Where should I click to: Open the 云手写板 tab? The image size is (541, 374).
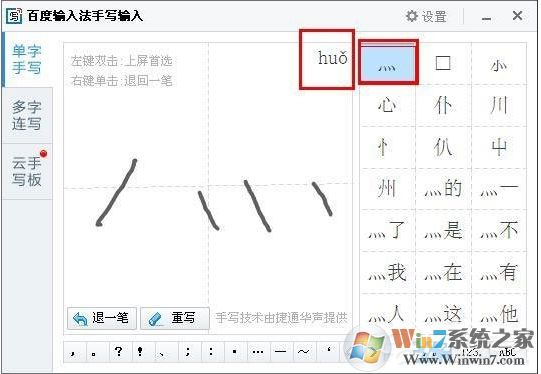[27, 171]
